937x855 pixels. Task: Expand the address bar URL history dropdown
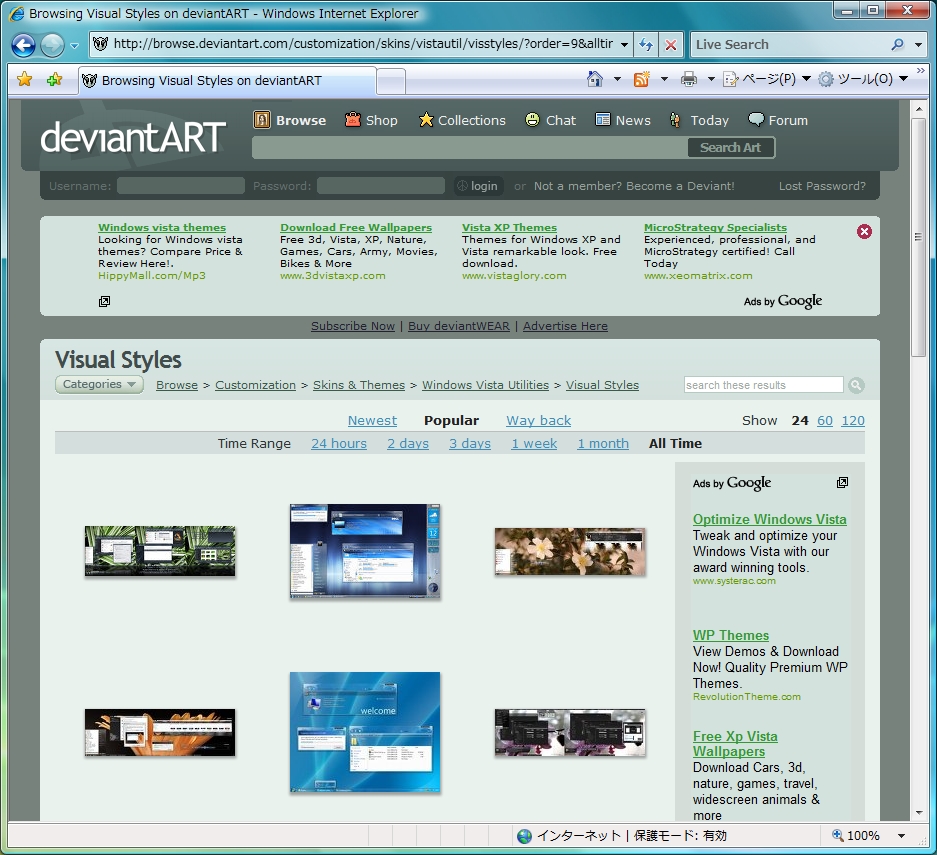click(624, 45)
